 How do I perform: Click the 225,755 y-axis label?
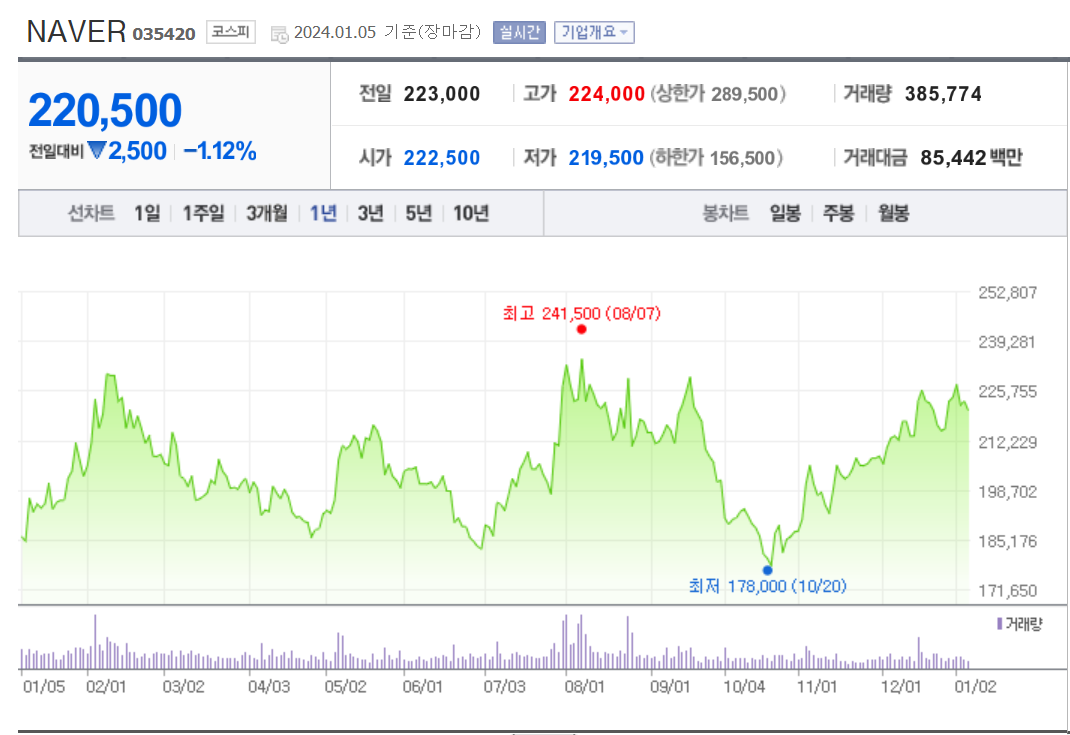tap(1007, 392)
